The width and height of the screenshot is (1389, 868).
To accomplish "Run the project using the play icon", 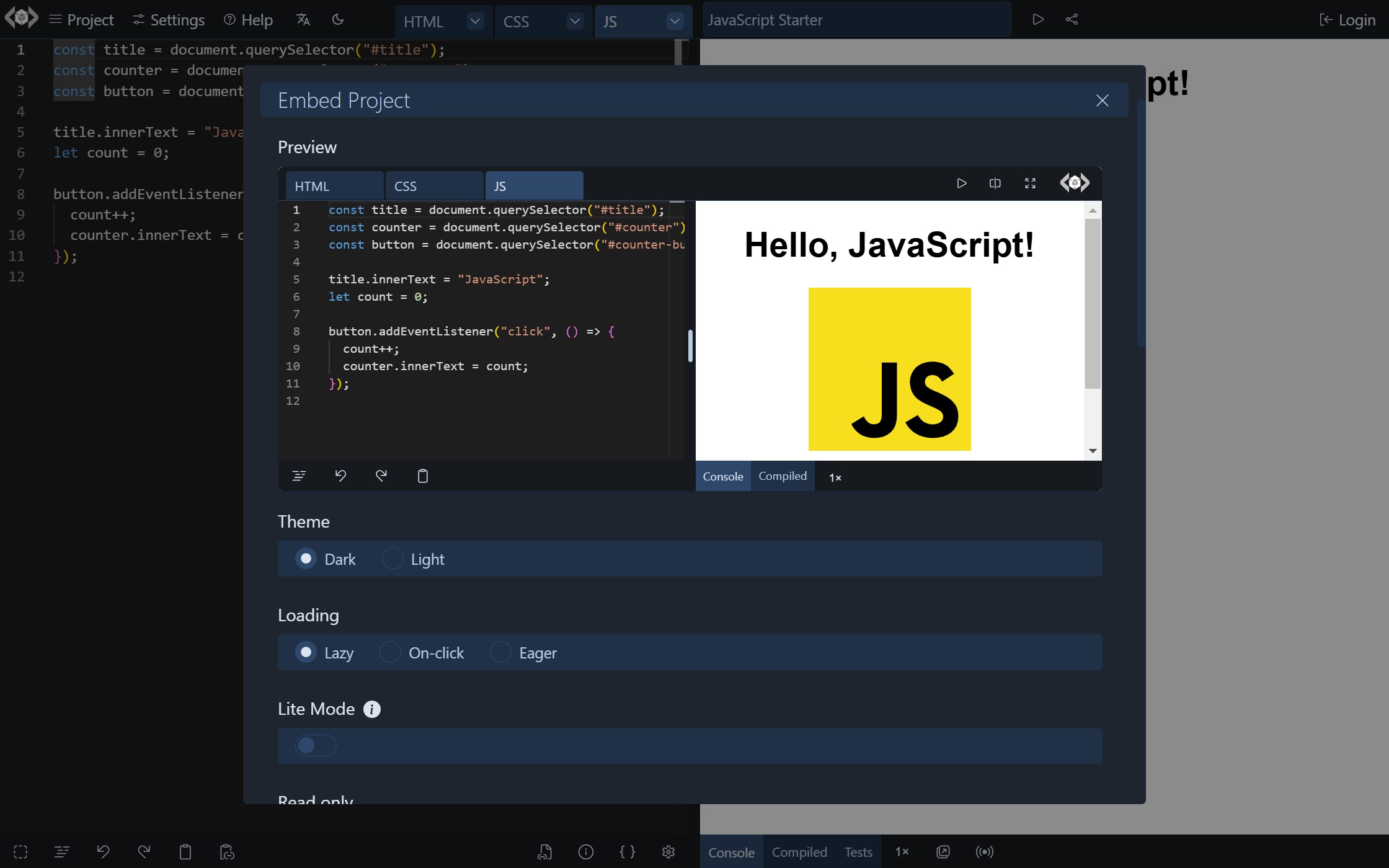I will pyautogui.click(x=1038, y=19).
